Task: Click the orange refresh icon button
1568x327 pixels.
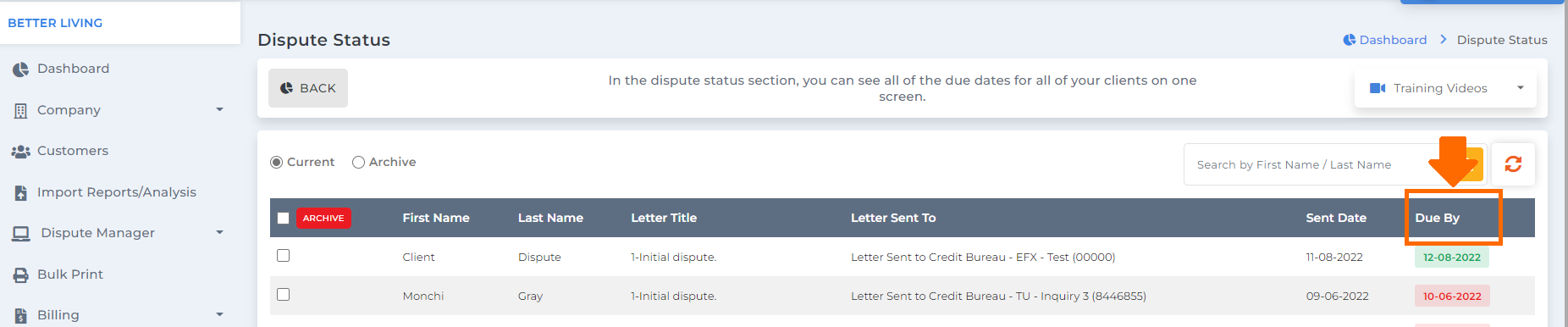Action: coord(1513,164)
